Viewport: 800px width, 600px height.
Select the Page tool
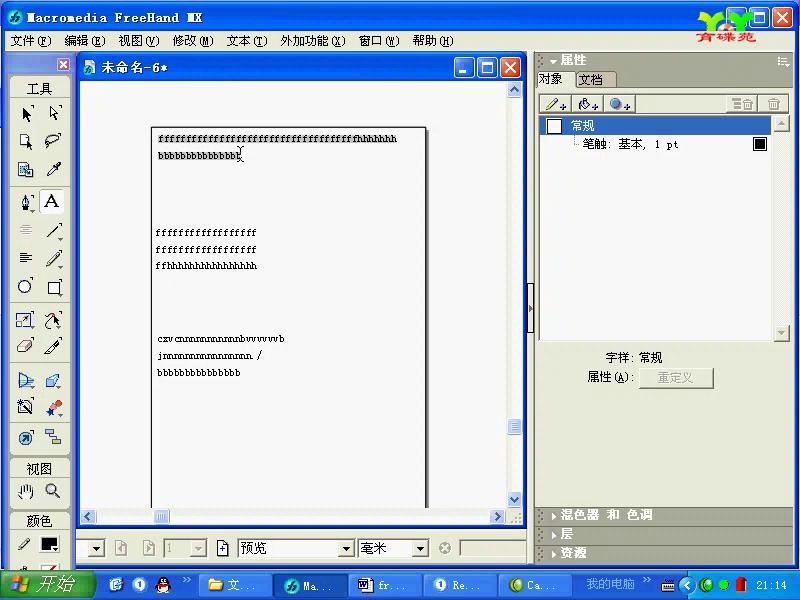(26, 141)
